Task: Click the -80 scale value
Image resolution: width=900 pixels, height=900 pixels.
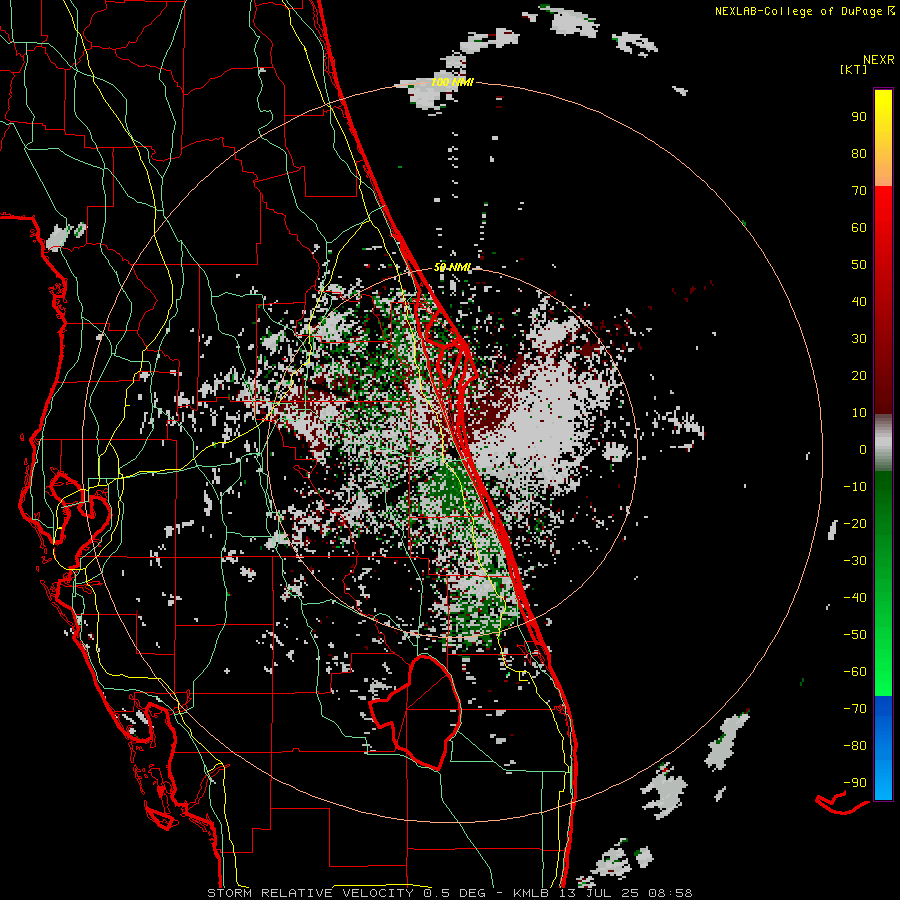Action: (855, 746)
